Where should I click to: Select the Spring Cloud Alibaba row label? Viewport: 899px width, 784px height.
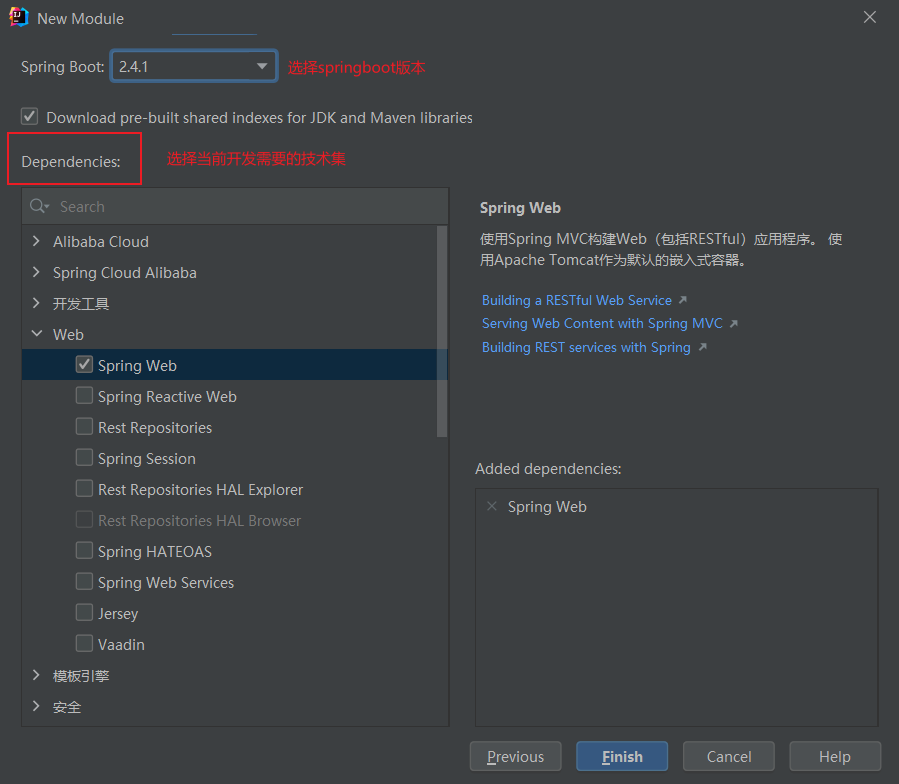tap(124, 272)
